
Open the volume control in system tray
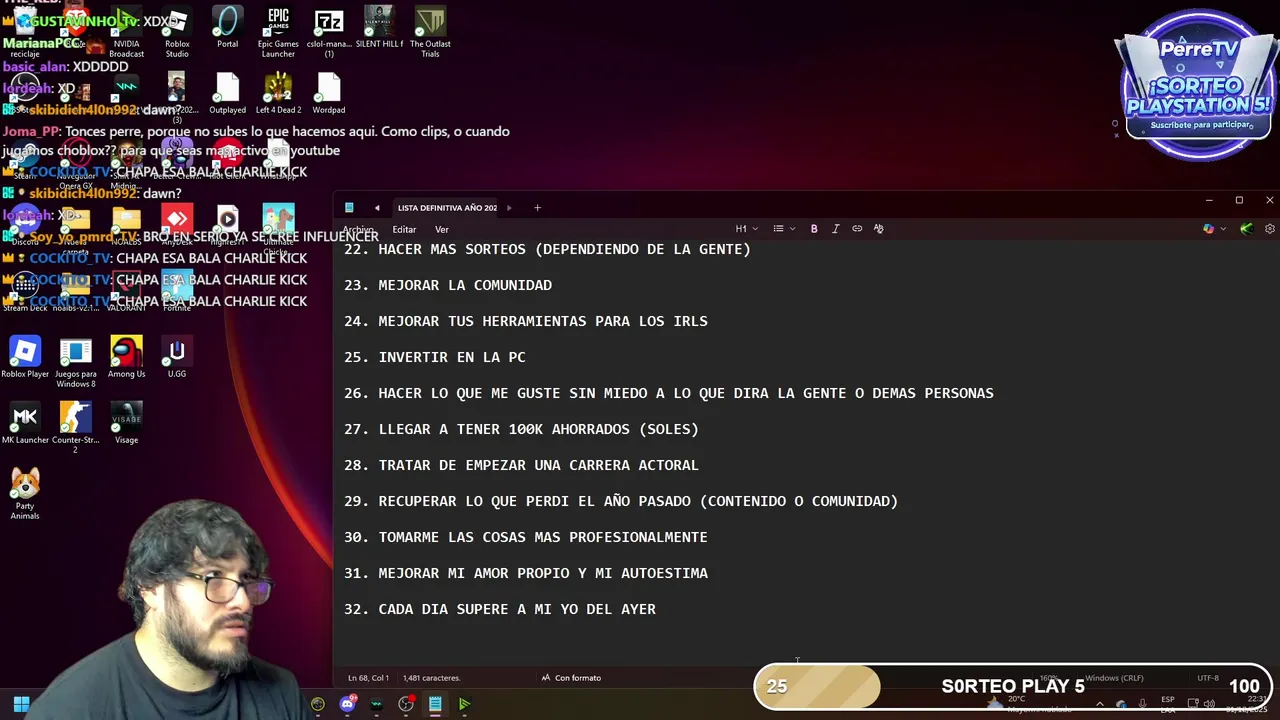(1210, 704)
